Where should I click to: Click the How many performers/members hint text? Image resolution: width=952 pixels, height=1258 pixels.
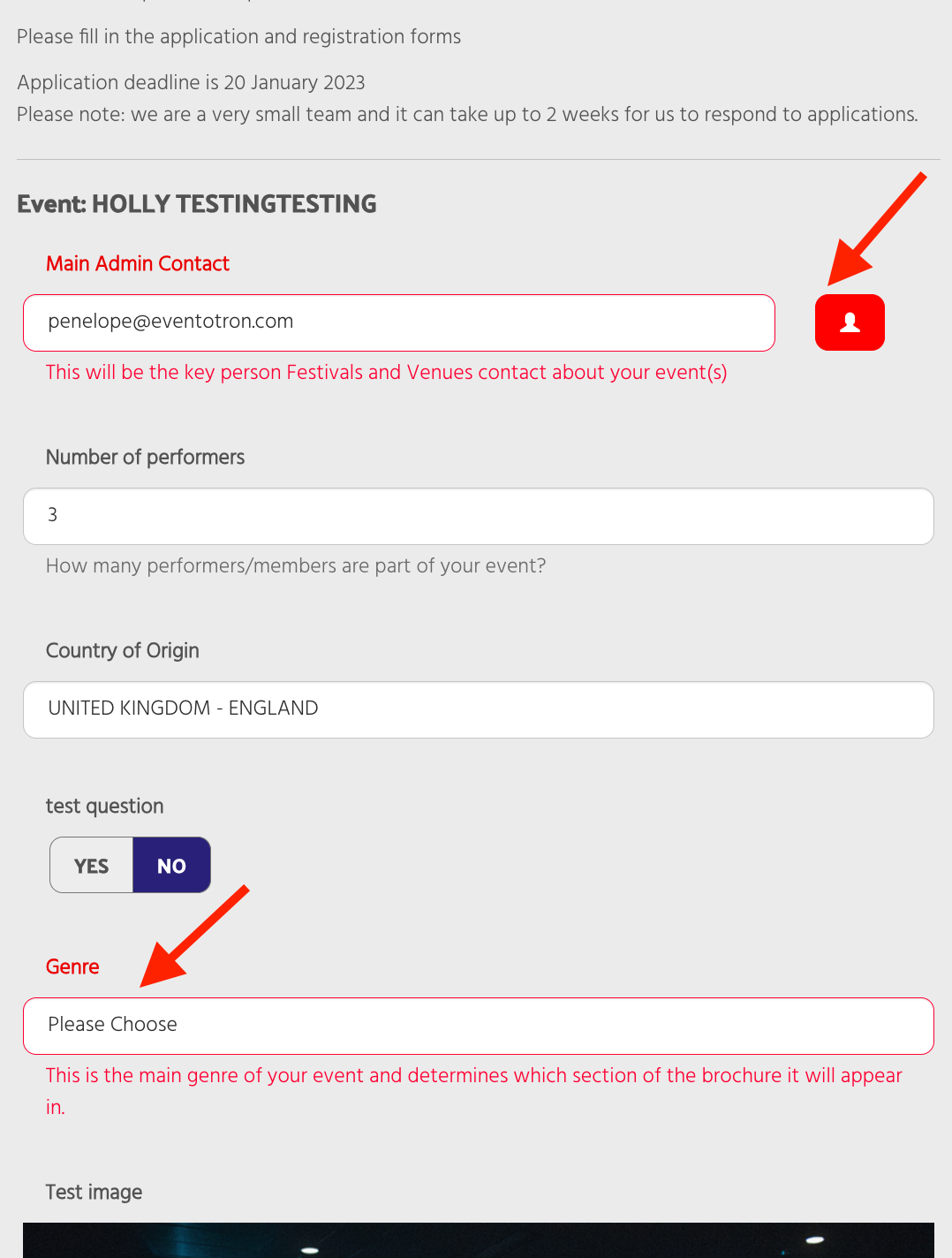click(x=296, y=565)
